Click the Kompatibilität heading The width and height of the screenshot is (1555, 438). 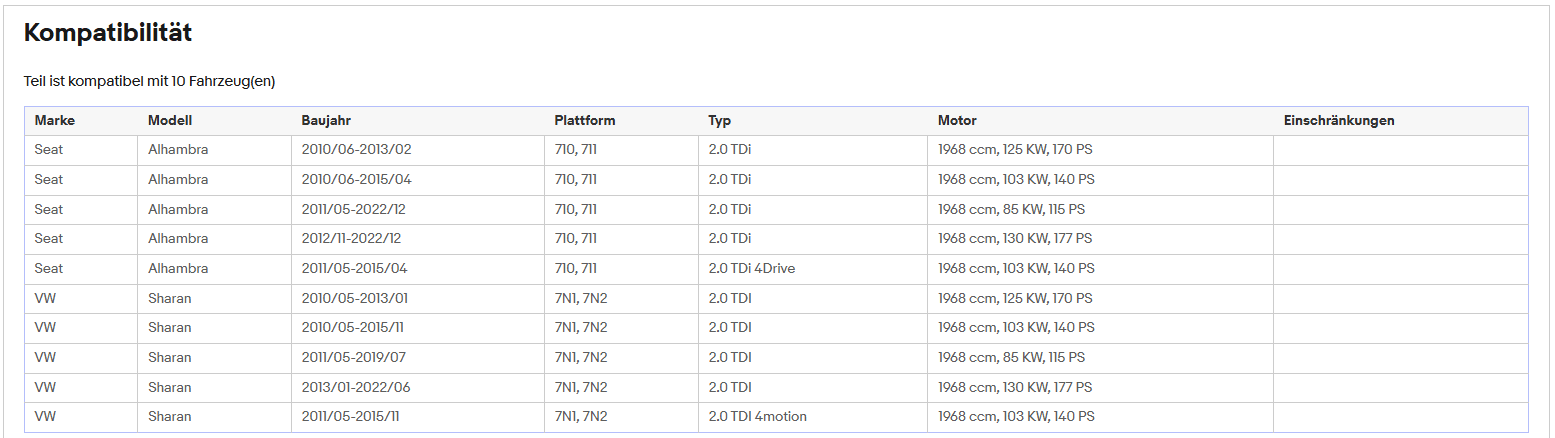108,33
